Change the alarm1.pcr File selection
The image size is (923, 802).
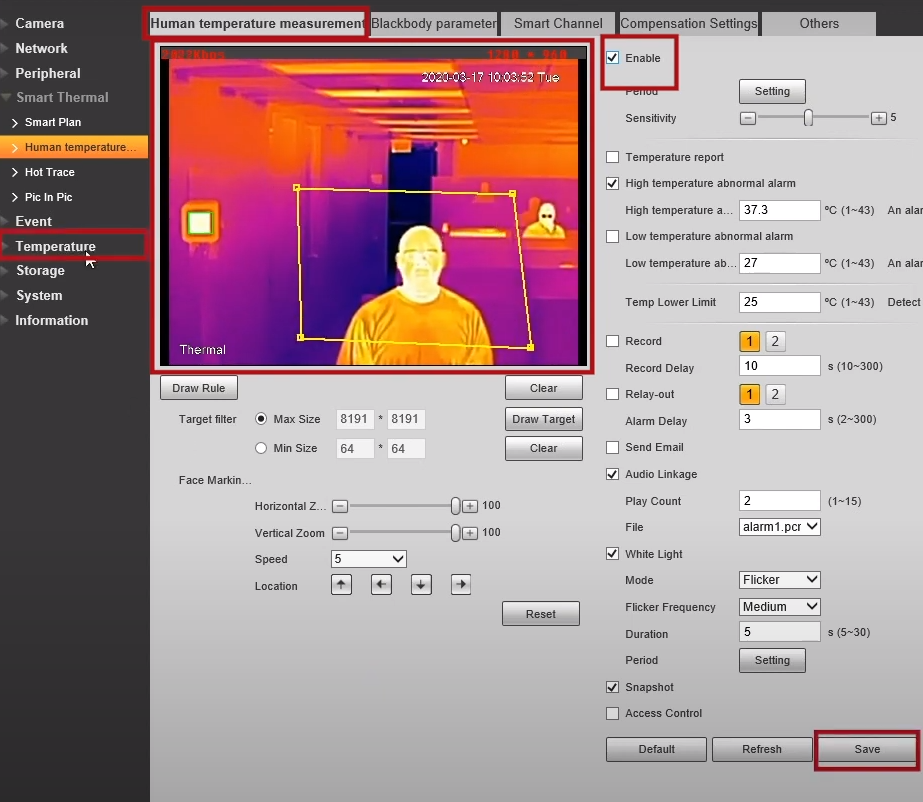[779, 527]
